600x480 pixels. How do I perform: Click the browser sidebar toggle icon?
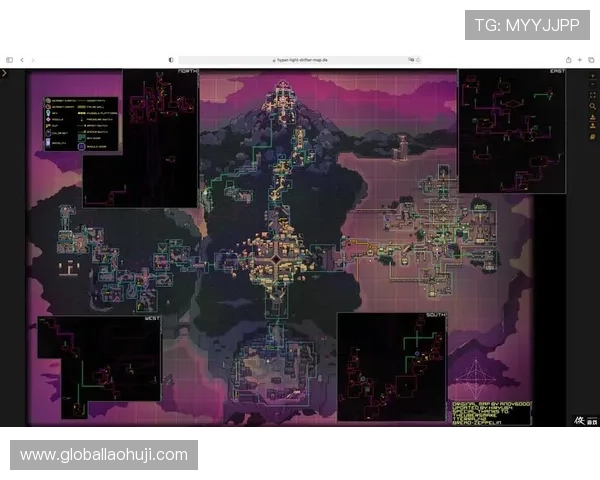[x=10, y=60]
